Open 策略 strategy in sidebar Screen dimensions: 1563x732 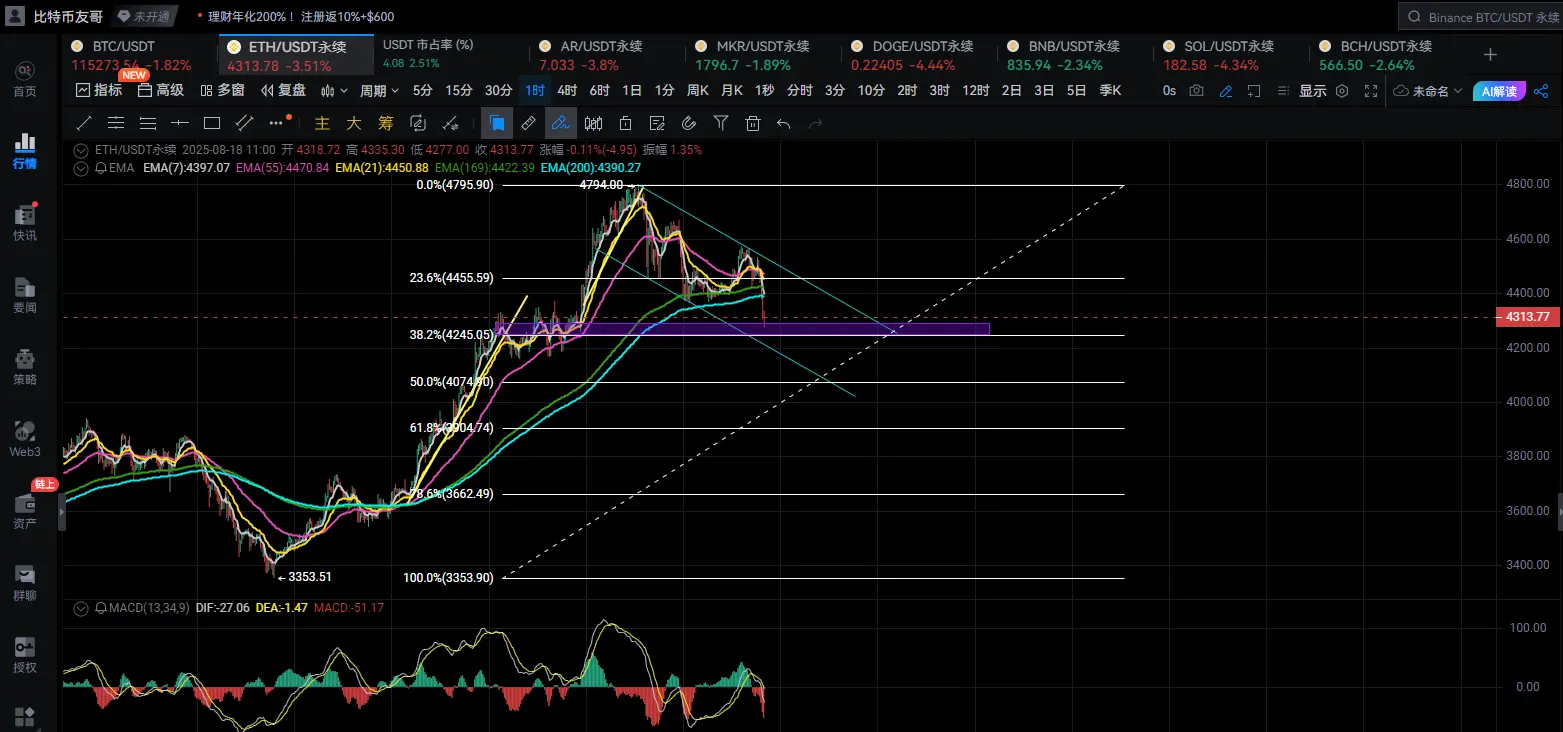coord(24,367)
